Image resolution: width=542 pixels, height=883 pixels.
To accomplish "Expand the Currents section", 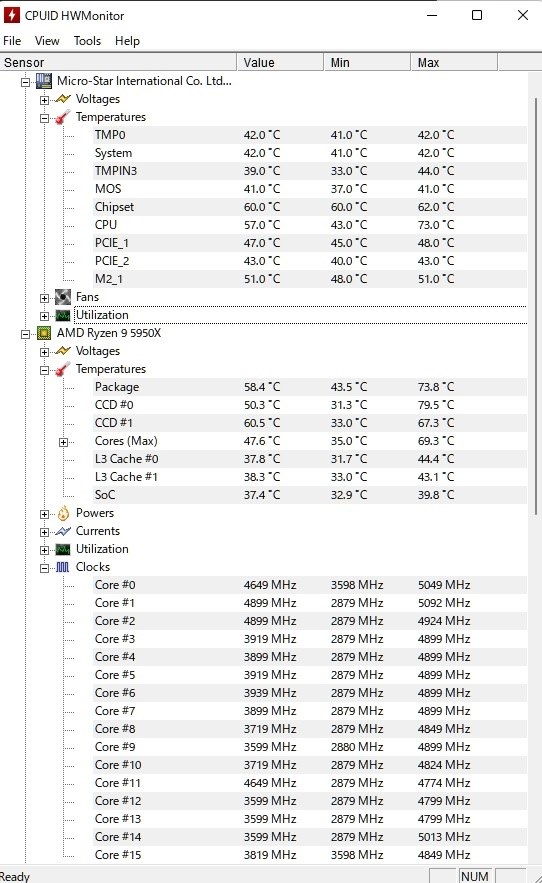I will tap(44, 532).
